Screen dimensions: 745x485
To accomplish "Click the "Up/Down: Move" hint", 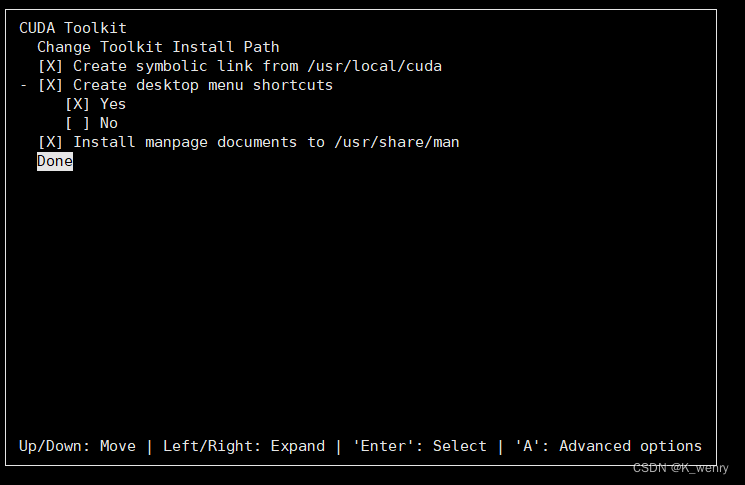I will pos(77,446).
